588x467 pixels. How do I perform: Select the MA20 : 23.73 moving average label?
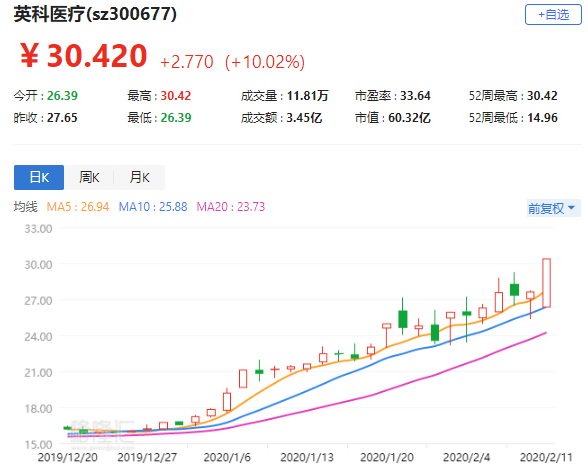click(x=231, y=207)
